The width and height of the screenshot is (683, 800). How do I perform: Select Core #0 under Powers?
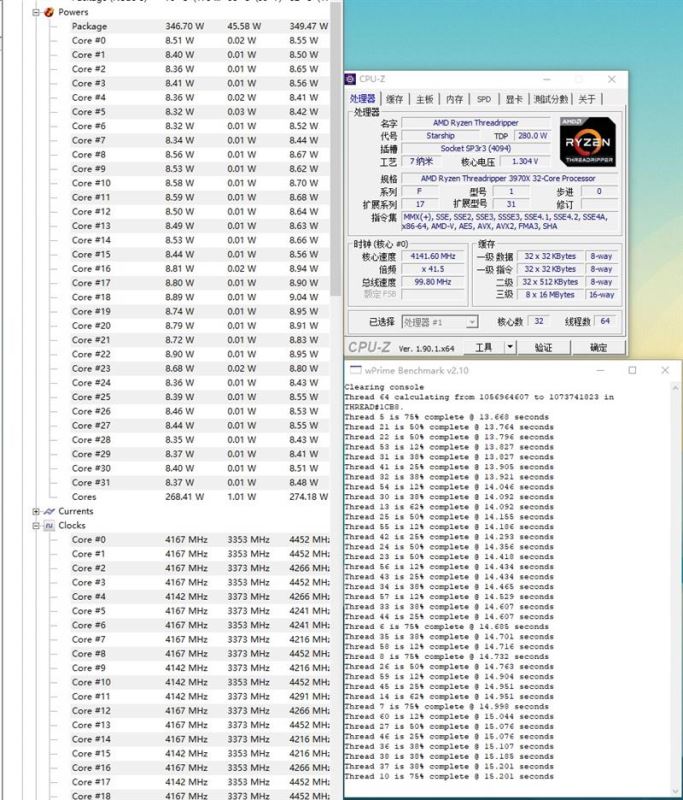[x=199, y=40]
